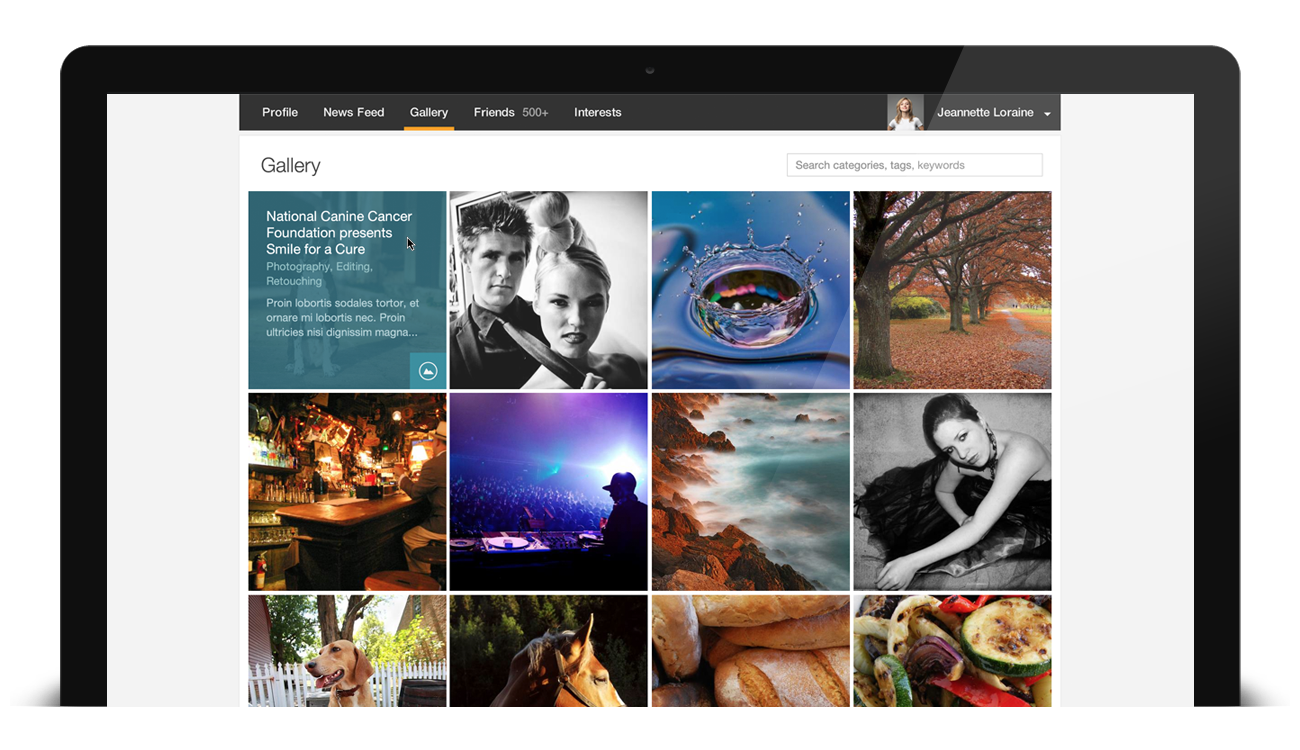1300x750 pixels.
Task: Click the Jeannette Loraine username
Action: (x=985, y=112)
